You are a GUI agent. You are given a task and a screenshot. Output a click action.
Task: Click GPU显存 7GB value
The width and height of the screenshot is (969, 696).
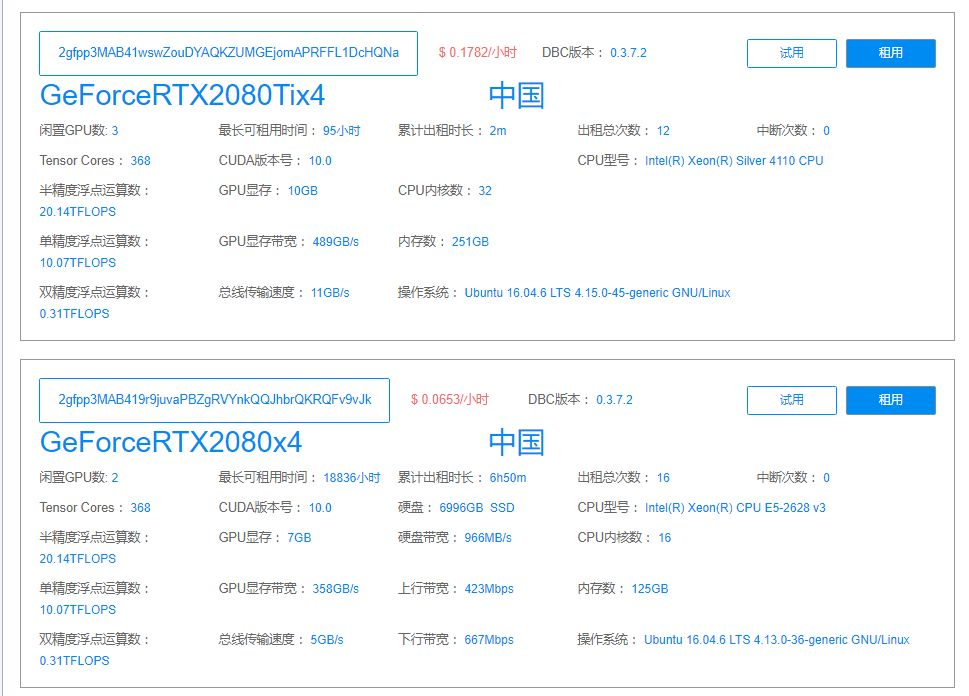(x=299, y=537)
